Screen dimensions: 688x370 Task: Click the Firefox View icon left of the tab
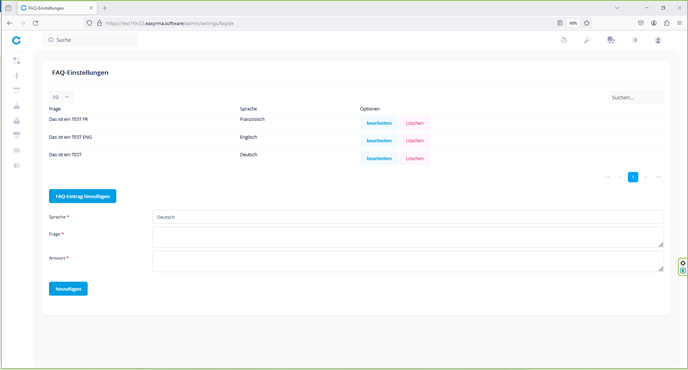8,8
